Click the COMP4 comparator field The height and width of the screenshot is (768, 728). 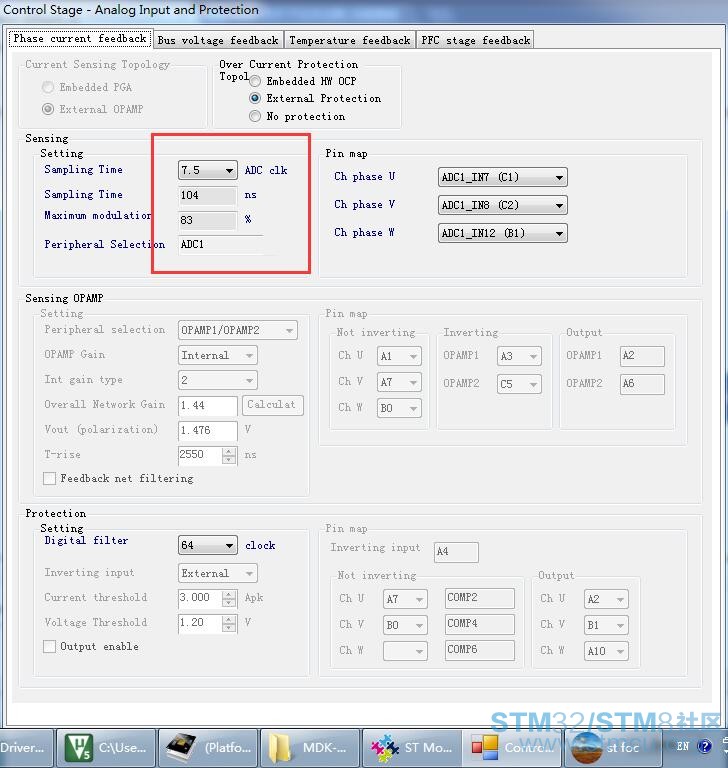coord(480,624)
